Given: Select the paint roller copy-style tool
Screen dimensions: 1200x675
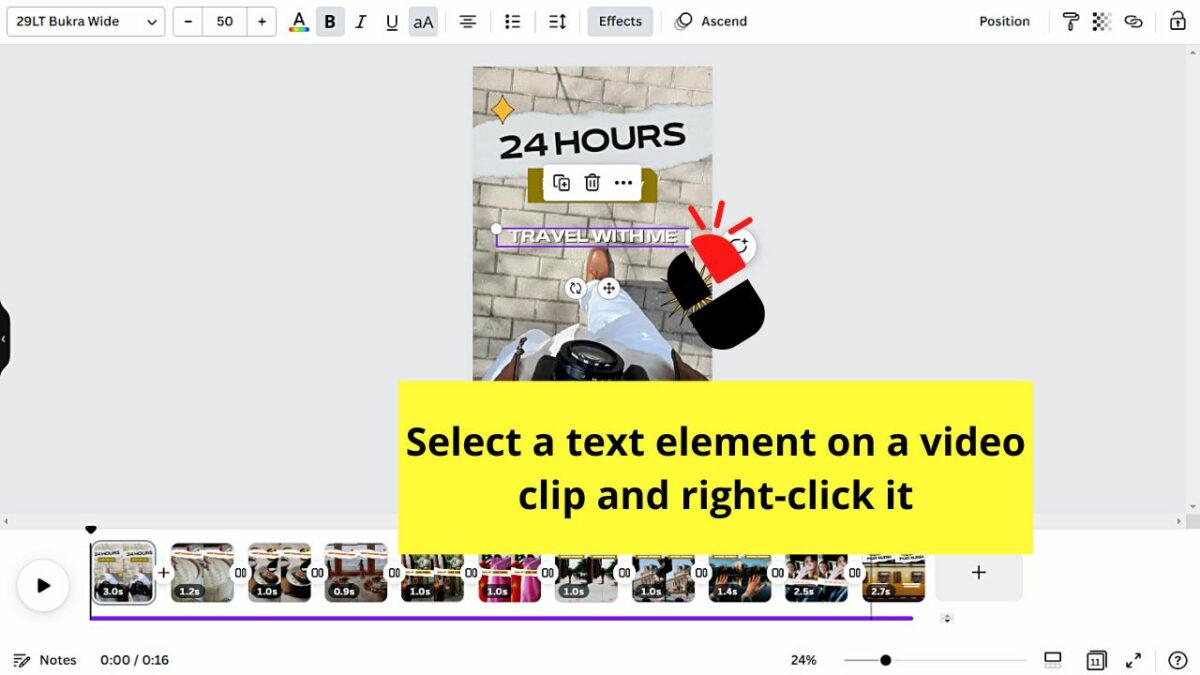Looking at the screenshot, I should [1071, 21].
